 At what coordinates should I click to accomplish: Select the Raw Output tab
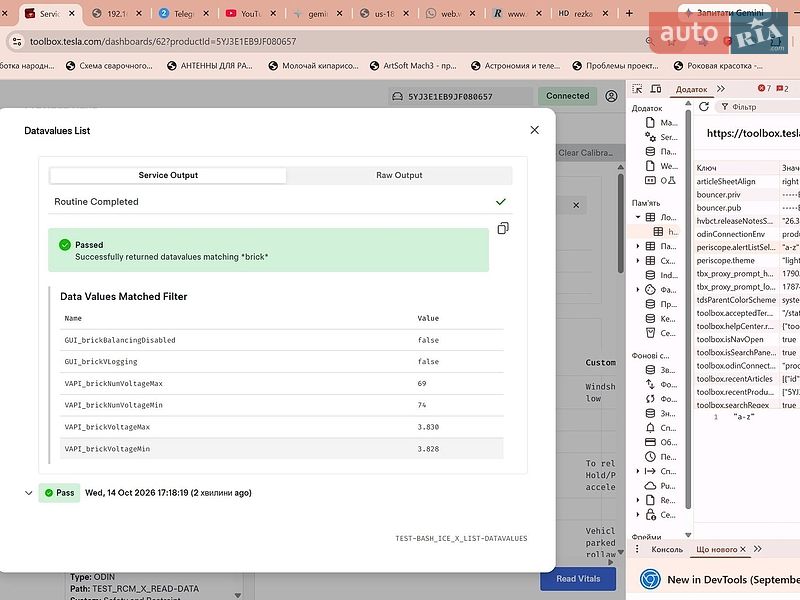click(x=399, y=175)
